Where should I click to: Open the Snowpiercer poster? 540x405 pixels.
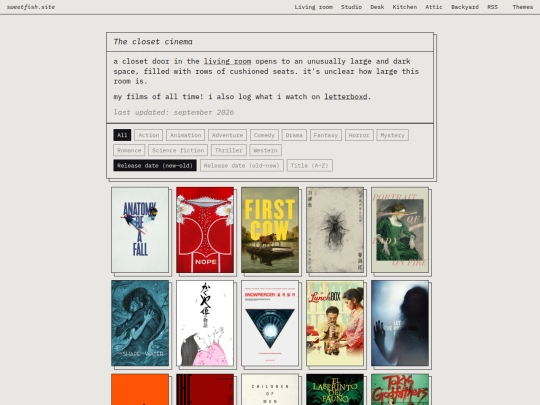[x=270, y=323]
